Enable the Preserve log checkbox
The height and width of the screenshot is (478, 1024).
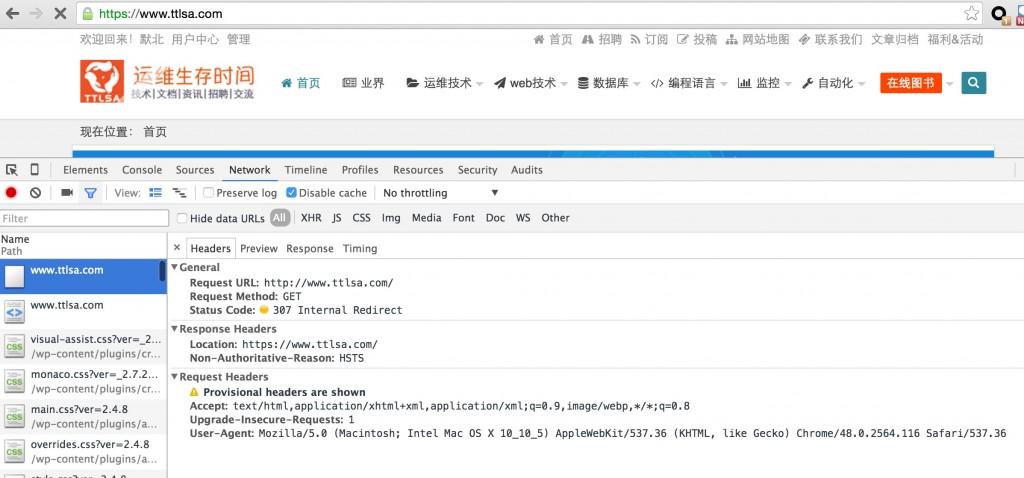tap(208, 193)
